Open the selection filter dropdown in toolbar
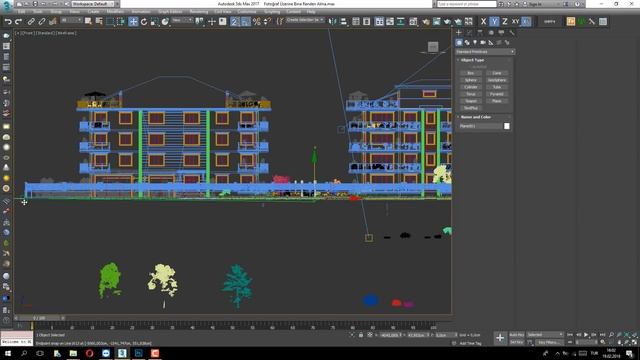640x360 pixels. pos(71,20)
